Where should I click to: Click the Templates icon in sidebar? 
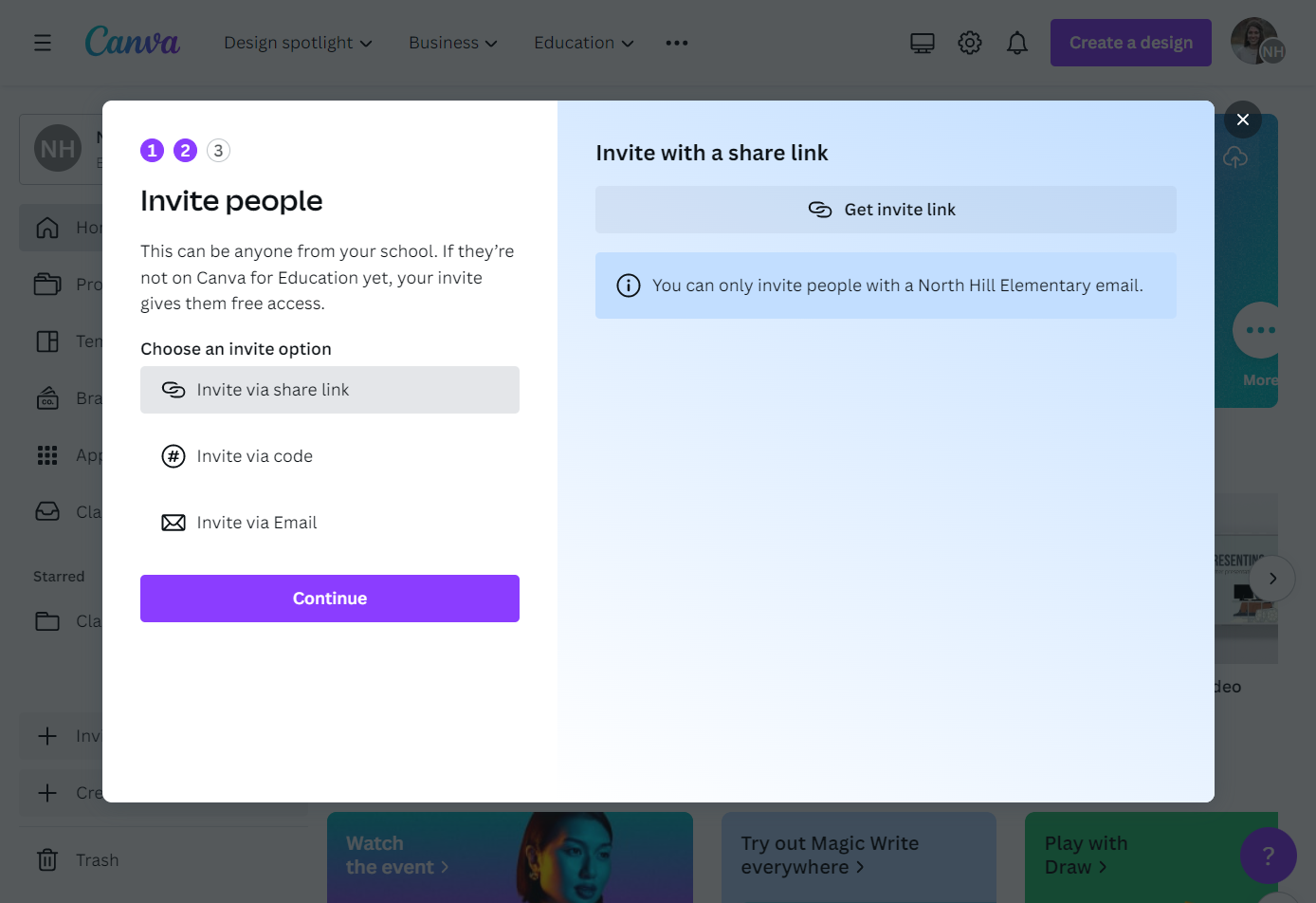(47, 341)
